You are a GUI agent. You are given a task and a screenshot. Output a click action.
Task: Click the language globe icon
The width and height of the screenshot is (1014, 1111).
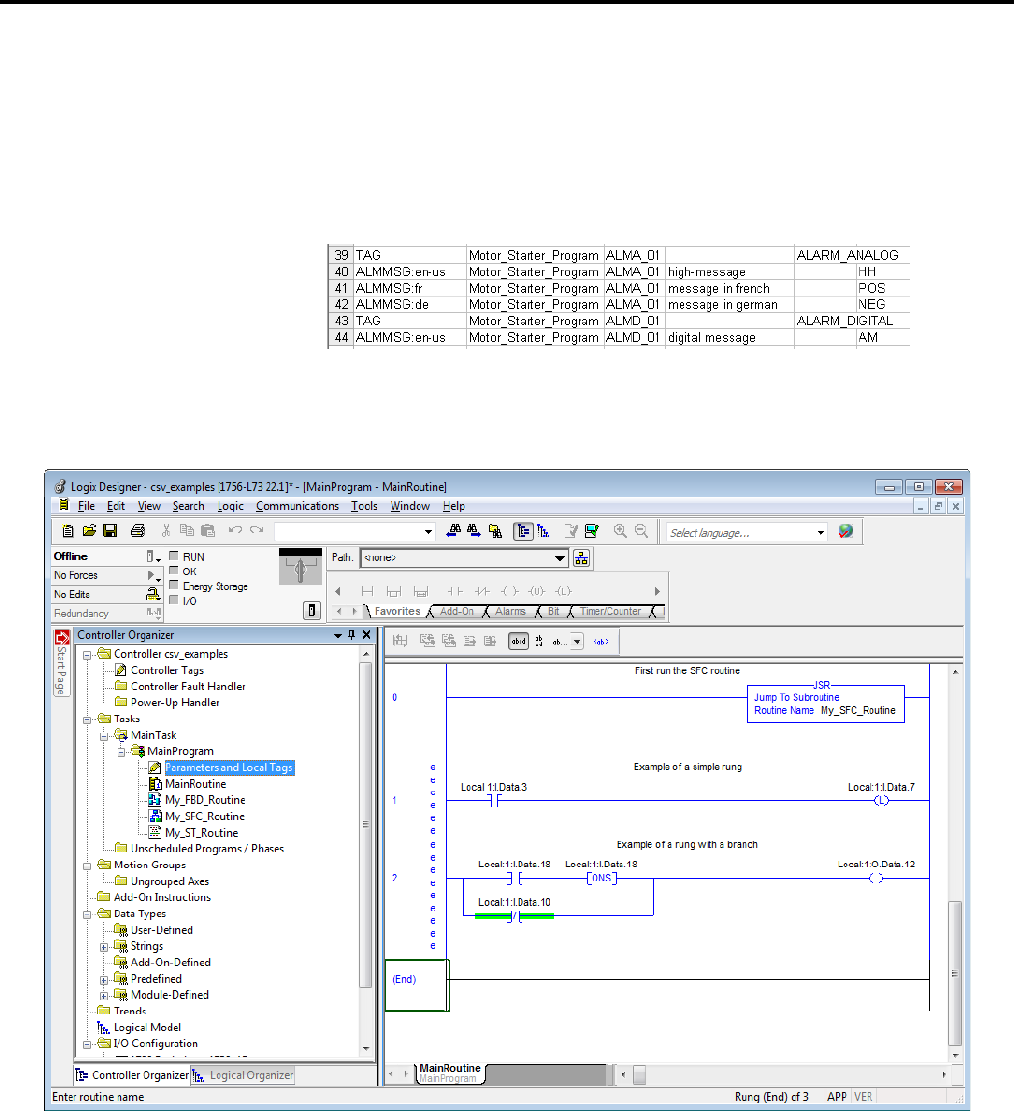(x=846, y=532)
